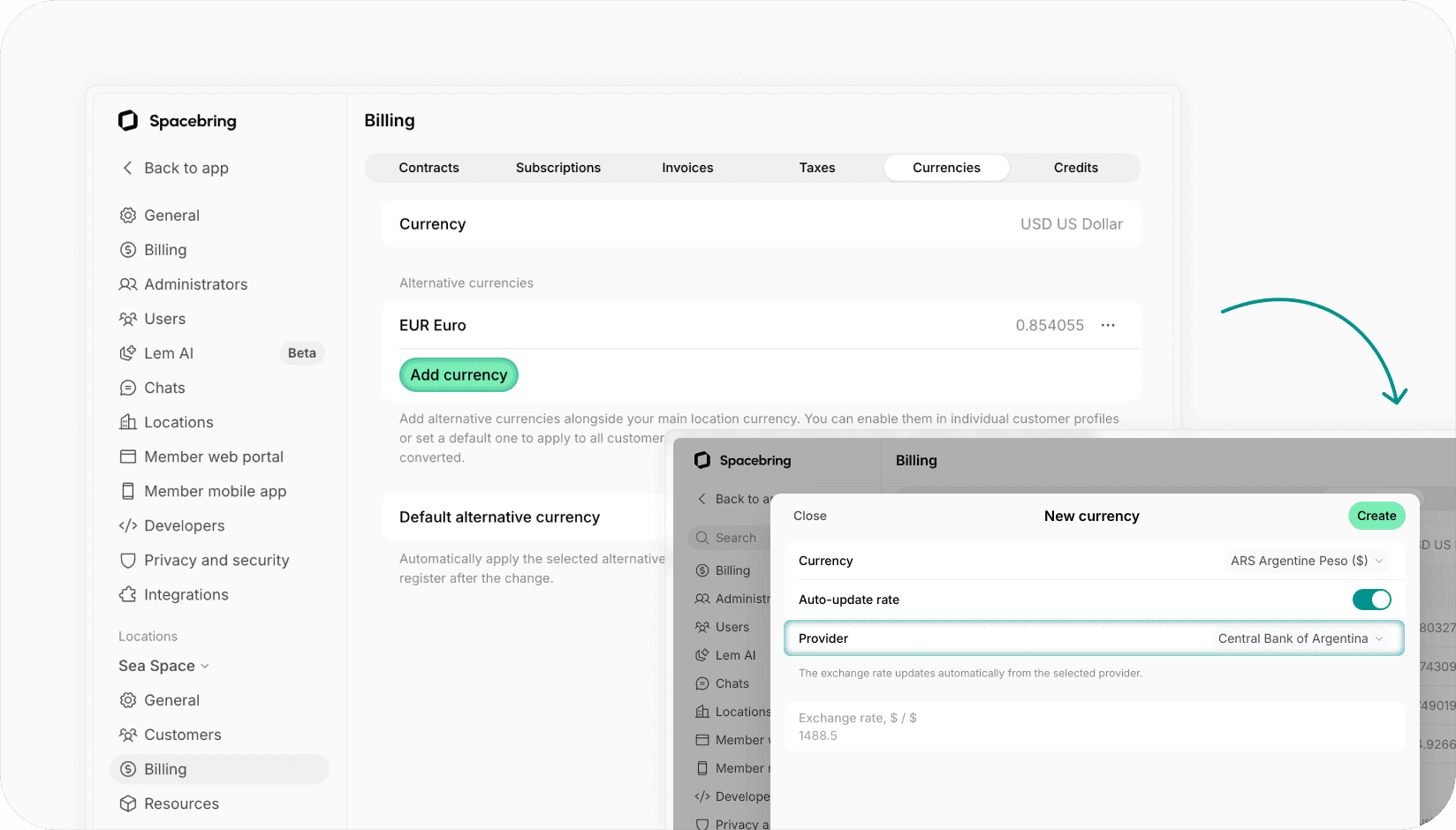This screenshot has width=1456, height=830.
Task: Click the Beta badge next to Lem AI
Action: click(302, 353)
